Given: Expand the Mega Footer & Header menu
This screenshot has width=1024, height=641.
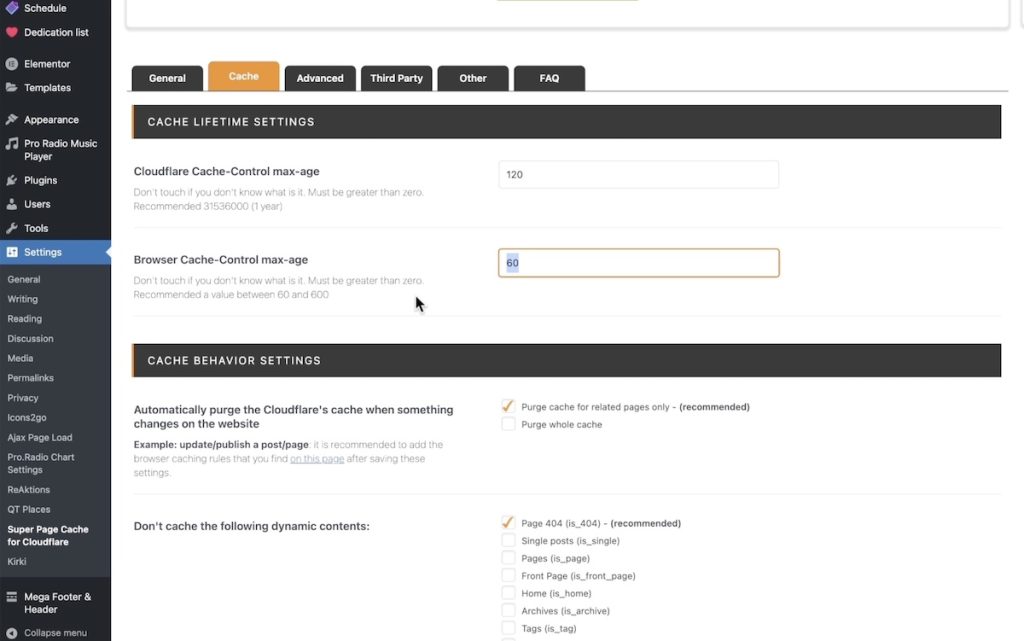Looking at the screenshot, I should (x=57, y=603).
